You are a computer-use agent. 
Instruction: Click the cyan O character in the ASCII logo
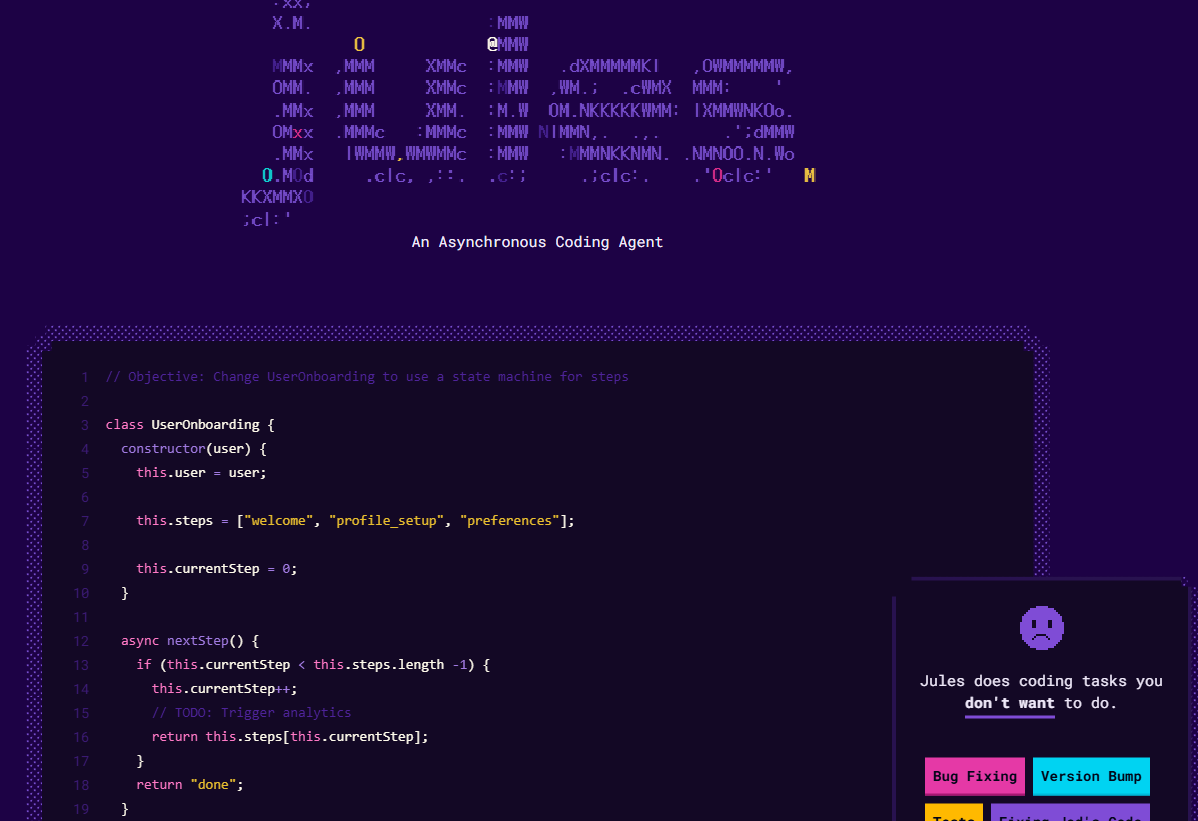tap(267, 176)
